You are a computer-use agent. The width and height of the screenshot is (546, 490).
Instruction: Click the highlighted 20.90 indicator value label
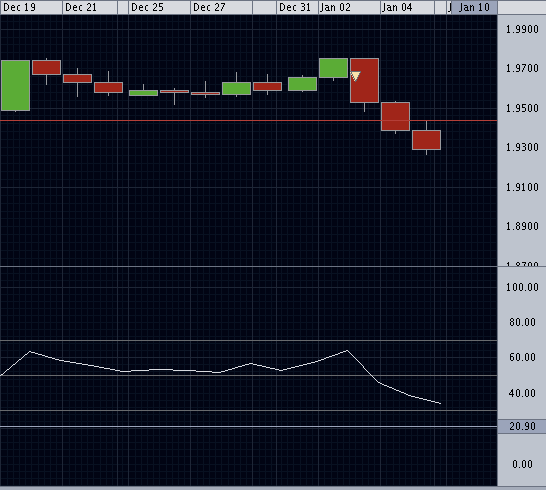click(x=522, y=426)
